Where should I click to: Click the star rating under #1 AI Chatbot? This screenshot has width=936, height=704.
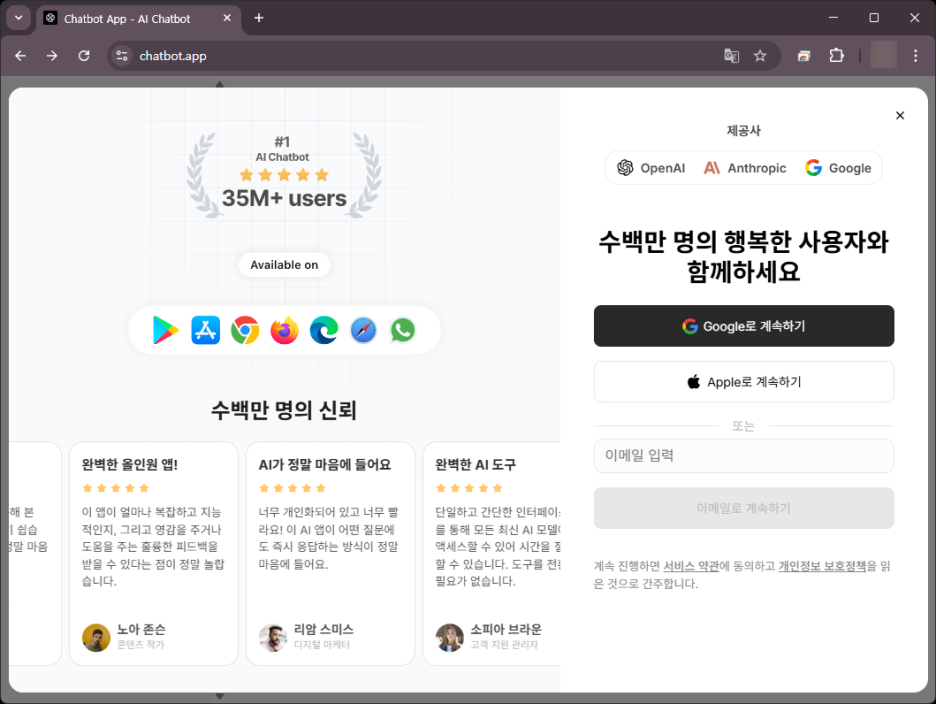pos(284,175)
